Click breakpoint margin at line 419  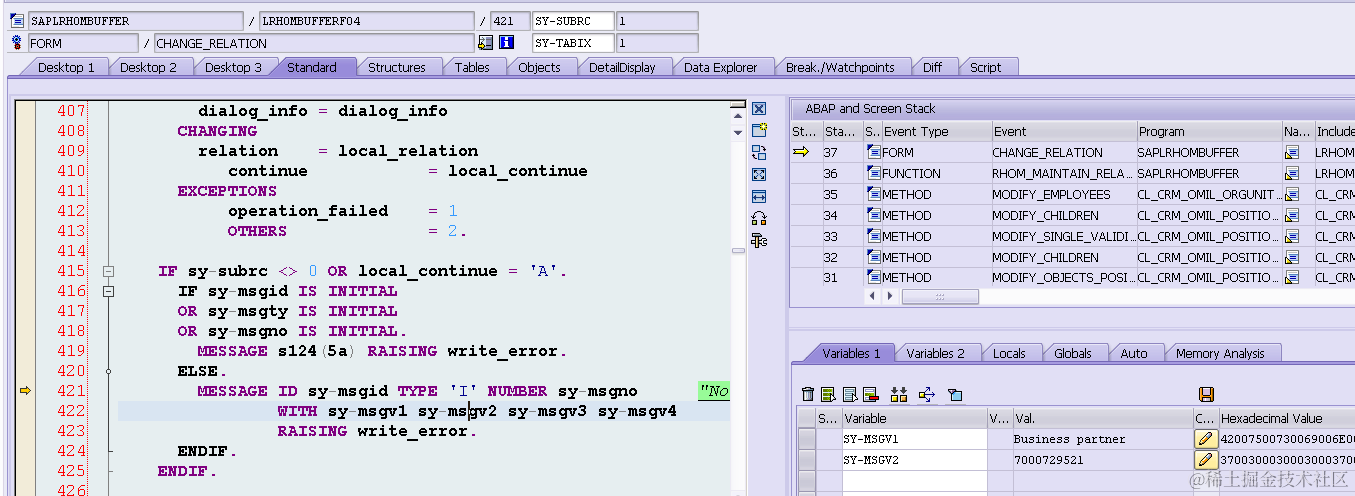click(25, 351)
